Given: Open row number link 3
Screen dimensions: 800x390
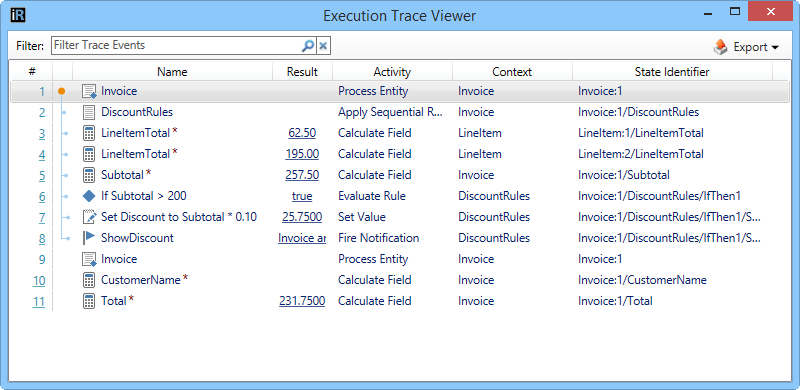Looking at the screenshot, I should click(x=41, y=134).
